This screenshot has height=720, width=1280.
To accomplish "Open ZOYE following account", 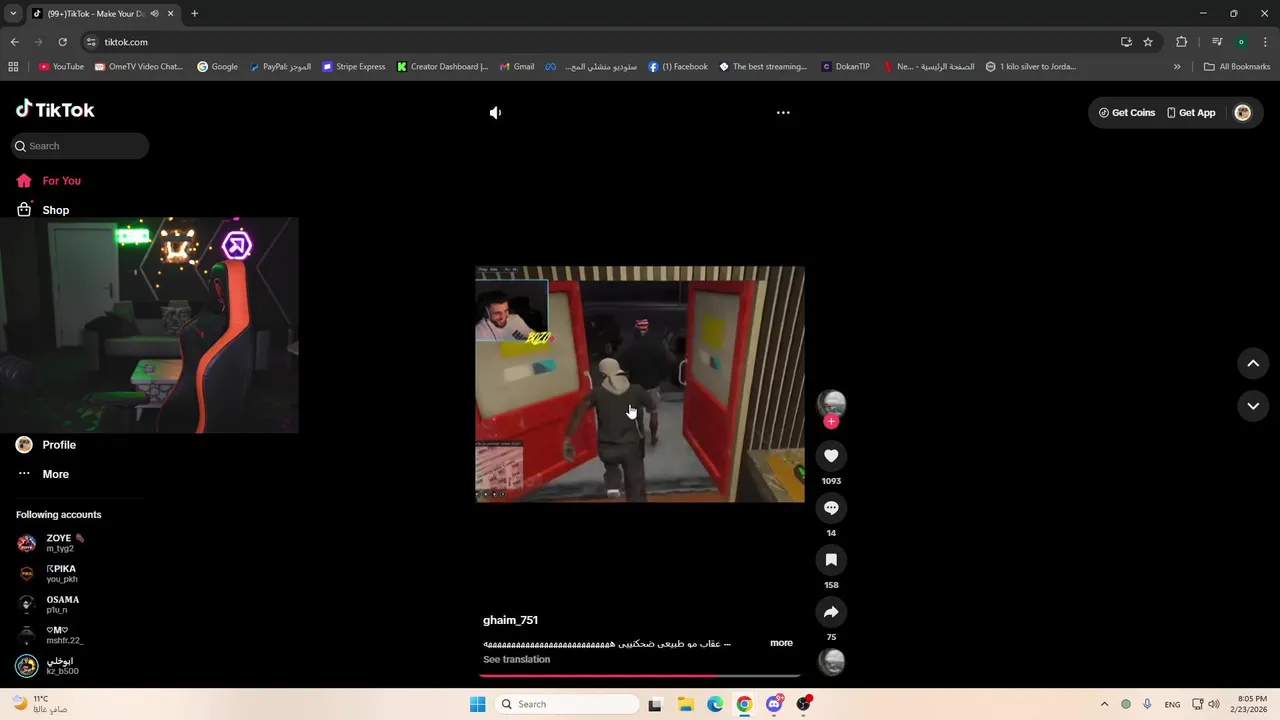I will click(65, 543).
